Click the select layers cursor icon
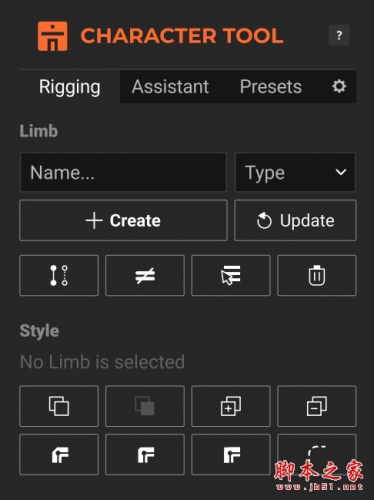This screenshot has width=374, height=500. (x=231, y=275)
